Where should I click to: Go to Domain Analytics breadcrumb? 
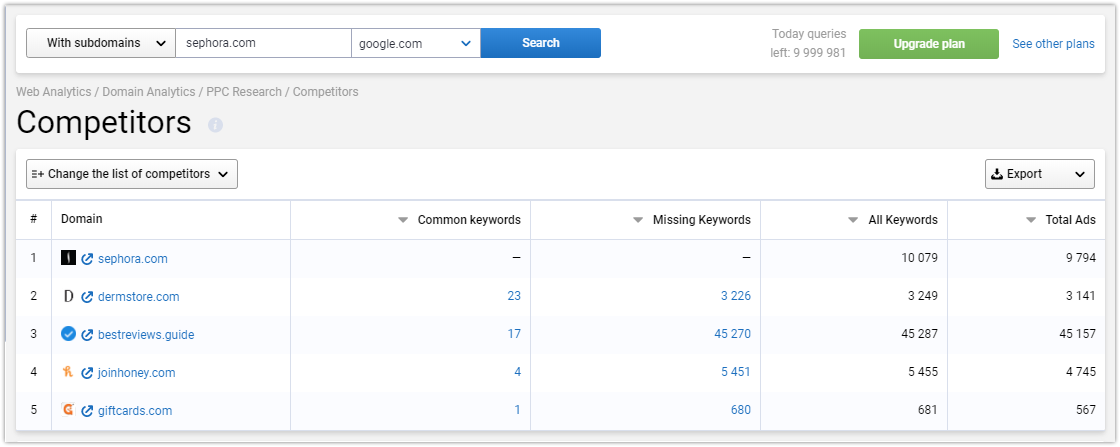tap(149, 91)
